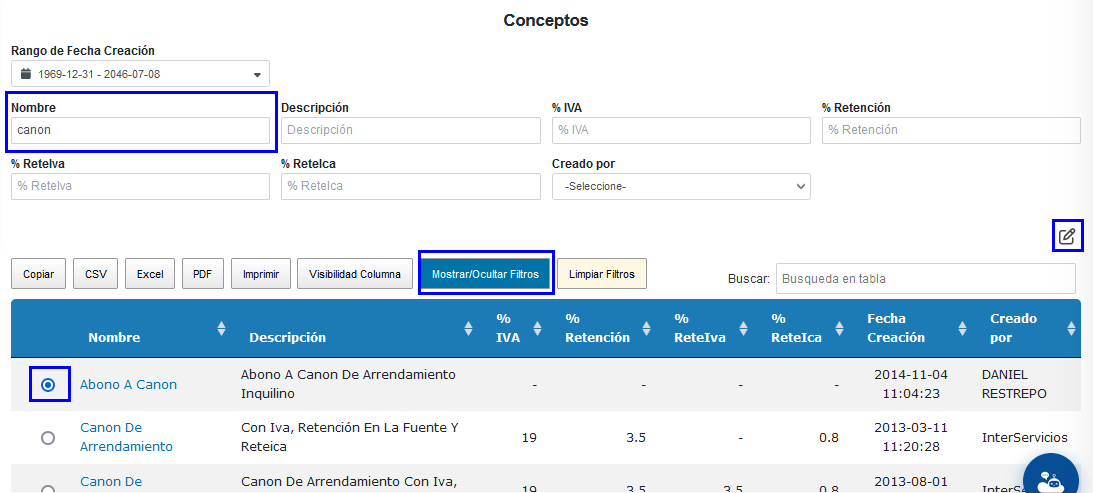Viewport: 1093px width, 493px height.
Task: Sort by % ReteIva column arrows
Action: 743,328
